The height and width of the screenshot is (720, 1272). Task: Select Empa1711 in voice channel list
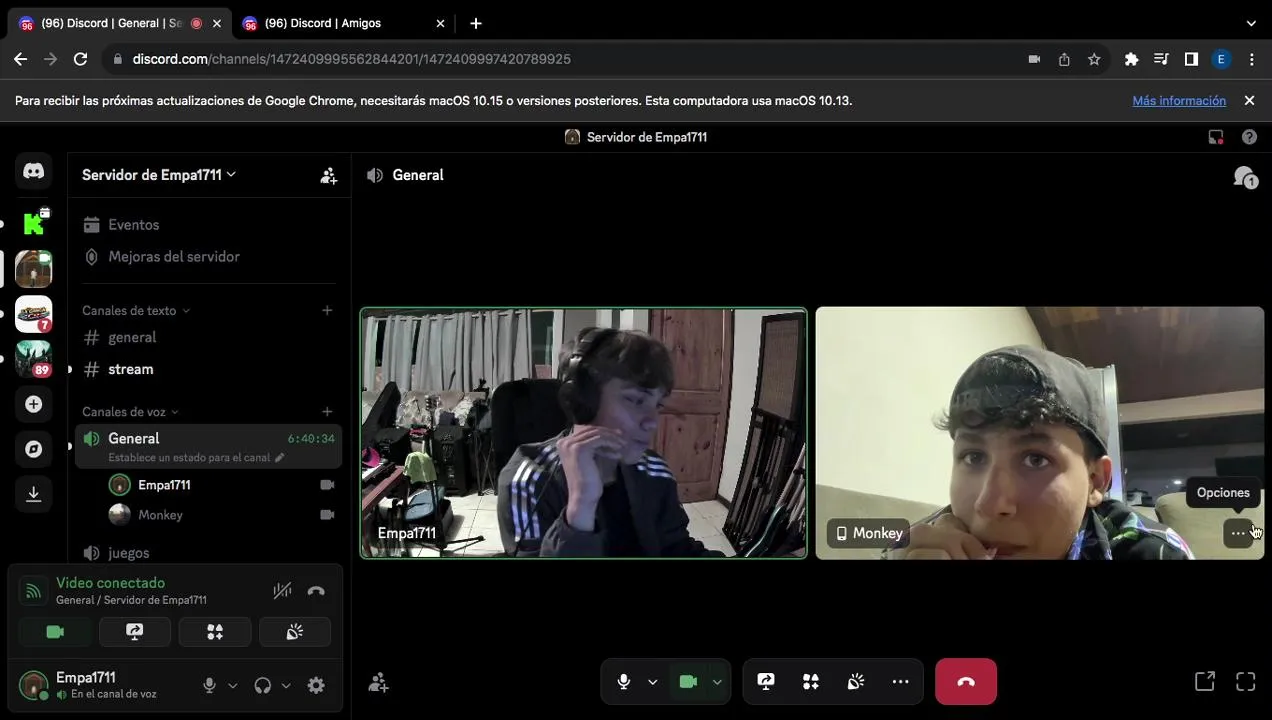222,485
